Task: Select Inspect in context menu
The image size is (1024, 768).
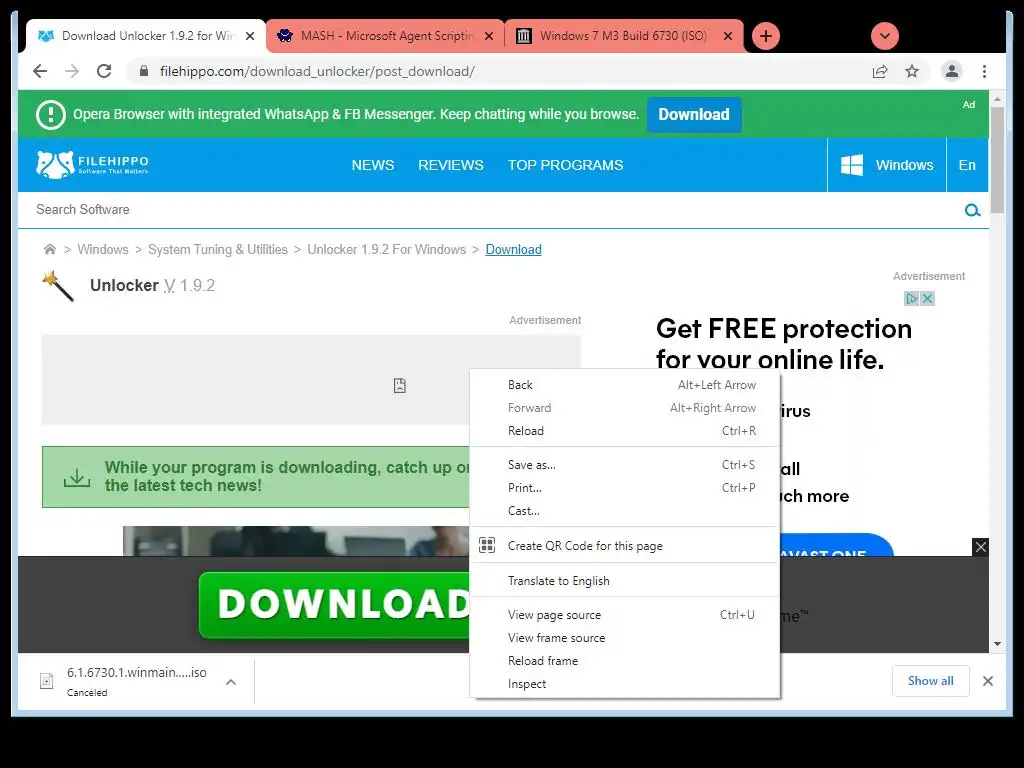Action: click(625, 683)
